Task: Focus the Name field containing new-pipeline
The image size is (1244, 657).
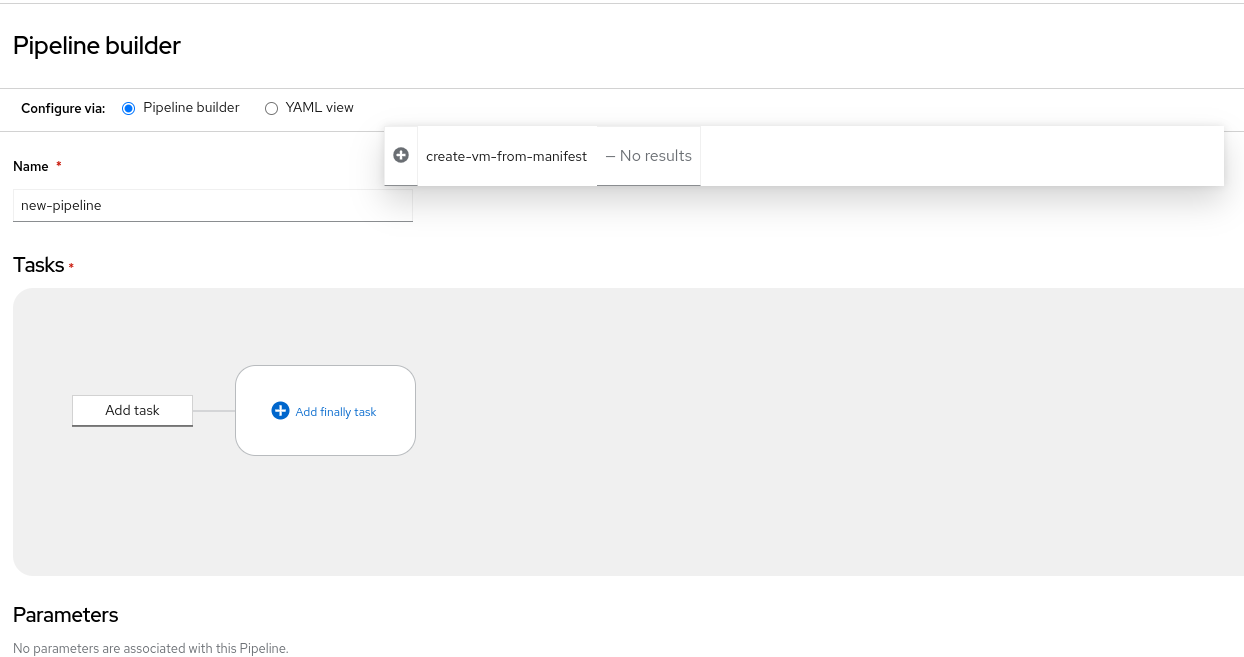Action: click(x=212, y=205)
